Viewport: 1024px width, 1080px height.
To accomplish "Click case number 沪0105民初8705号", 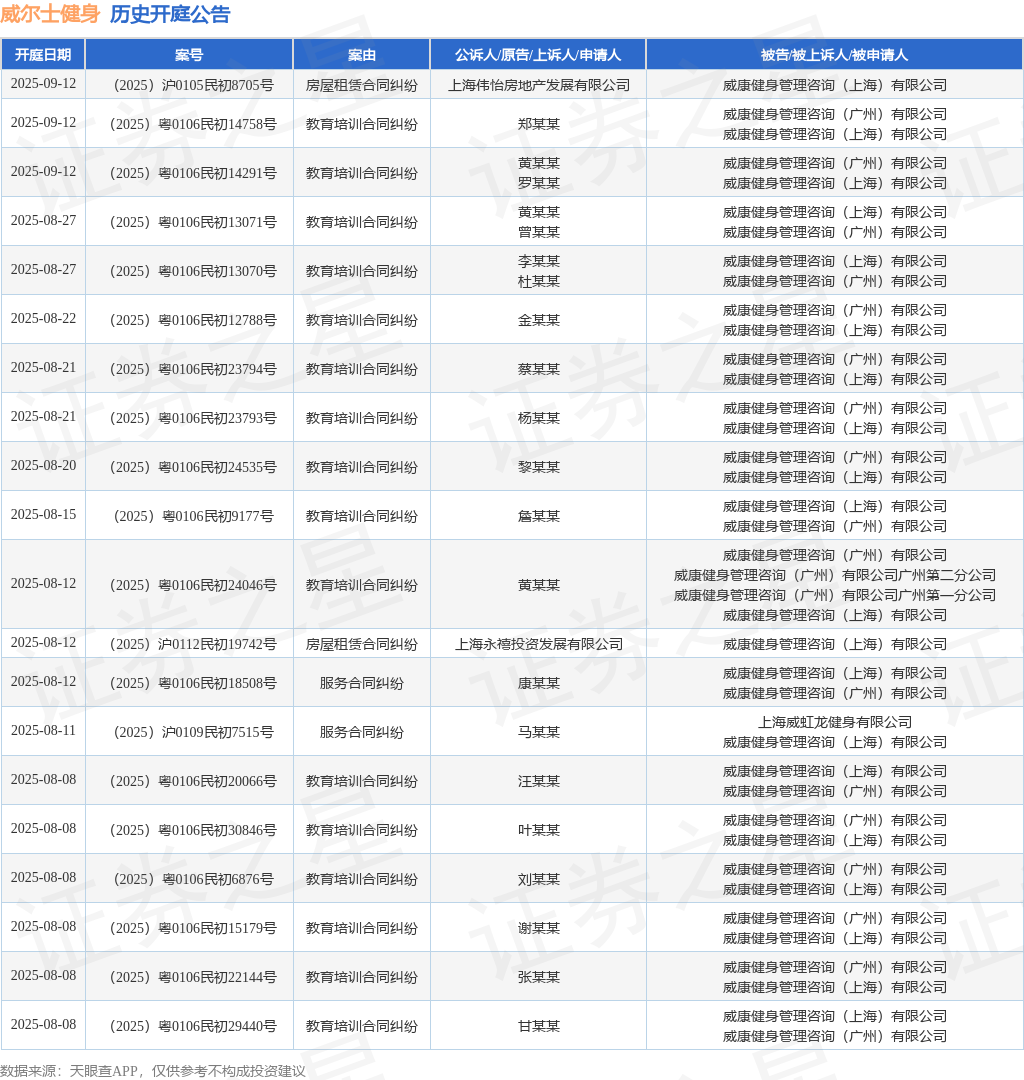I will click(x=194, y=85).
